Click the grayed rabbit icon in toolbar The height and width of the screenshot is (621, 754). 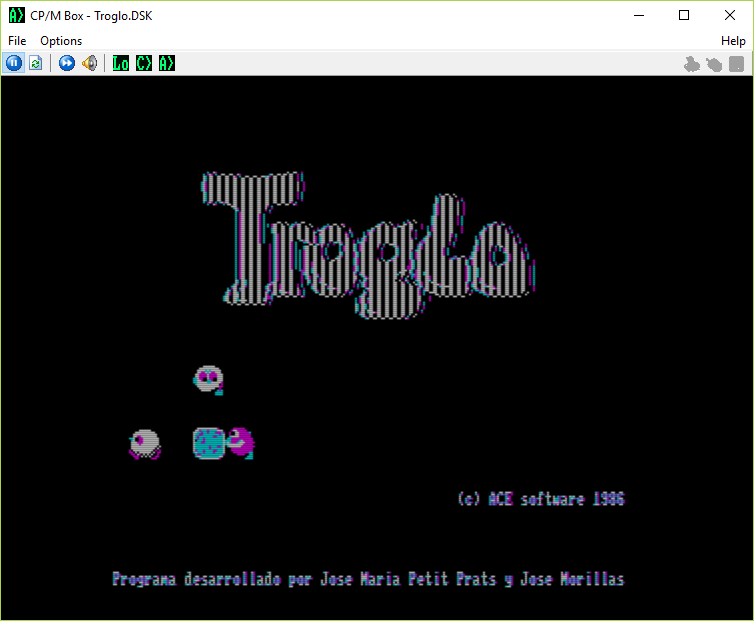point(691,63)
